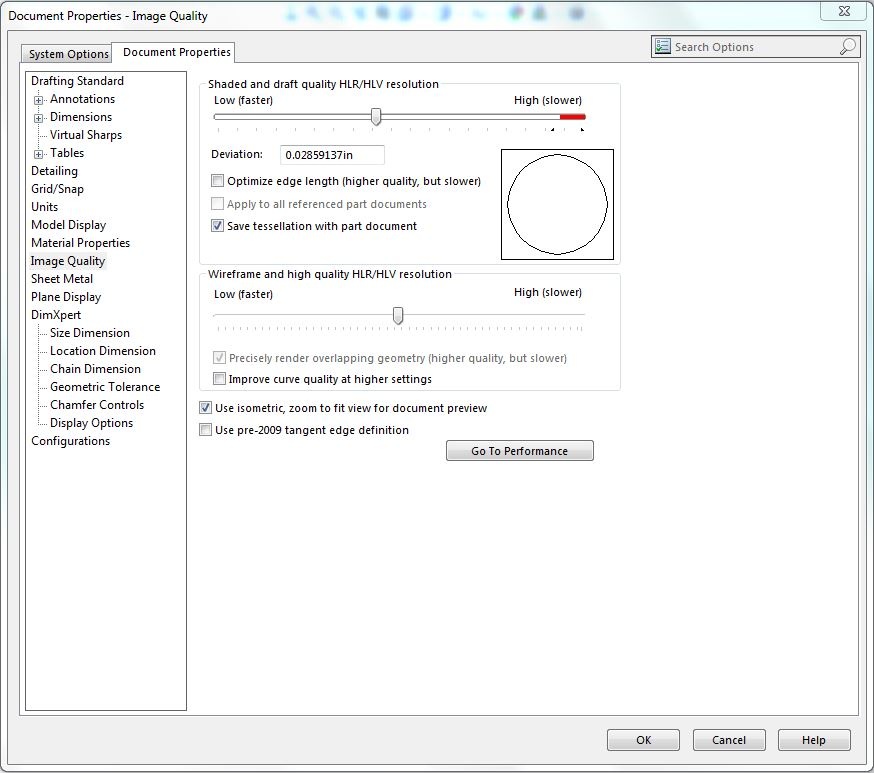The height and width of the screenshot is (773, 874).
Task: Enable Optimize edge length checkbox
Action: 217,181
